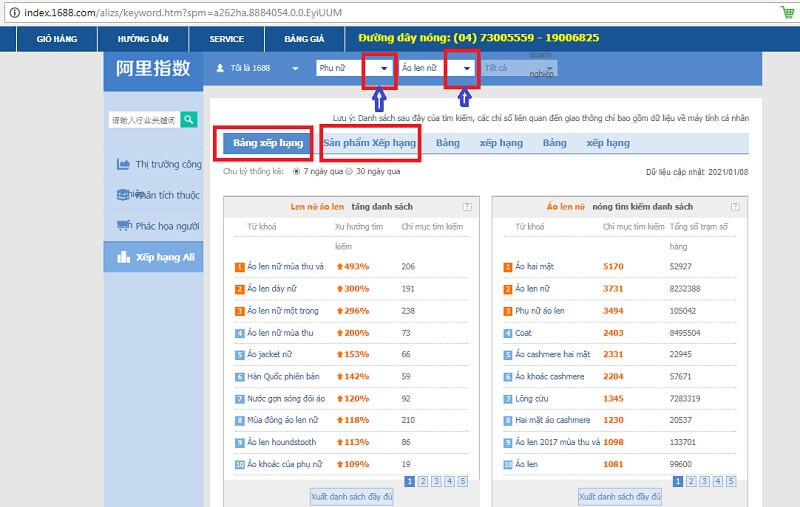Click the green search magnifier button
The width and height of the screenshot is (800, 507).
click(189, 119)
